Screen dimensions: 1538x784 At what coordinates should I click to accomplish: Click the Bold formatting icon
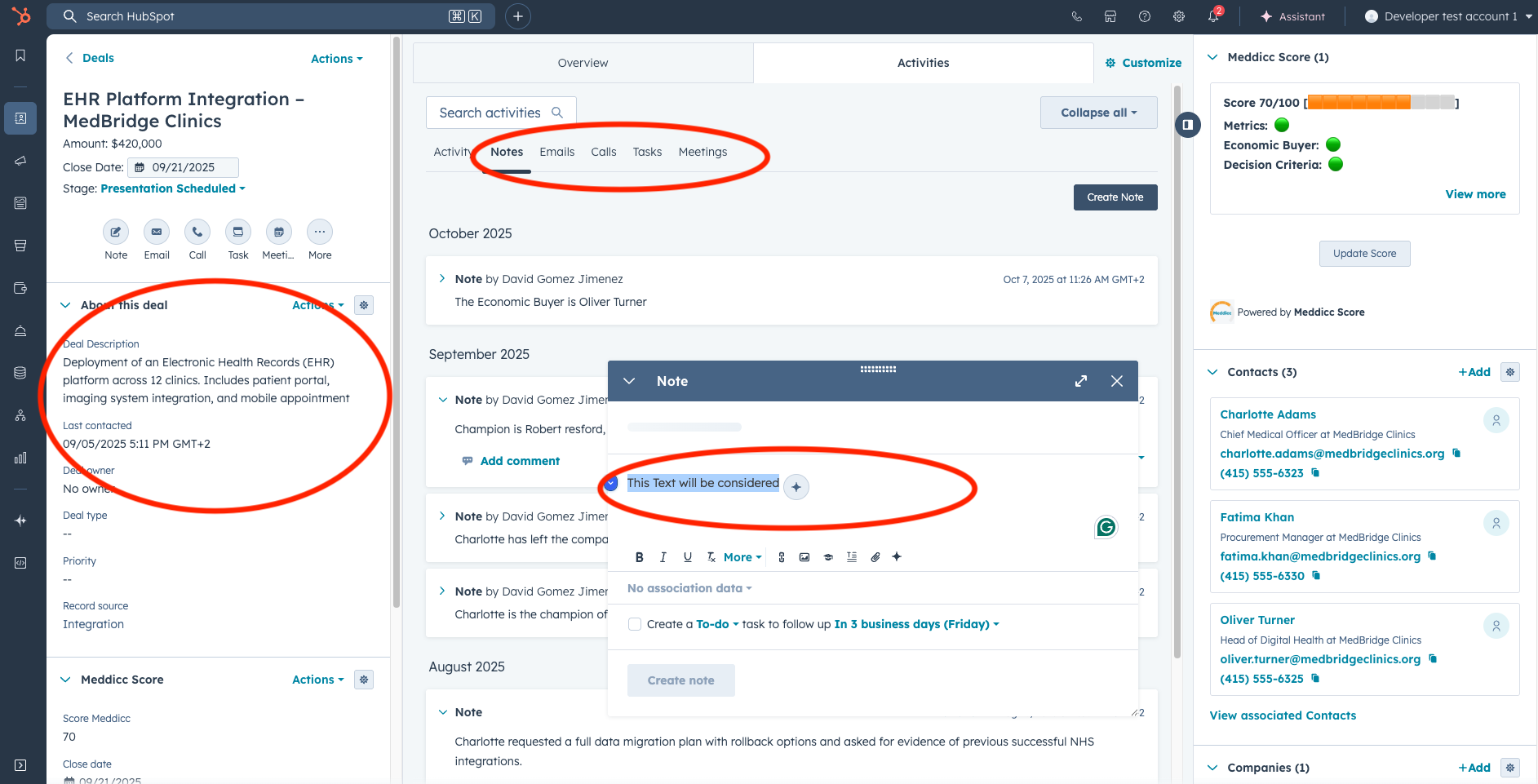(639, 557)
